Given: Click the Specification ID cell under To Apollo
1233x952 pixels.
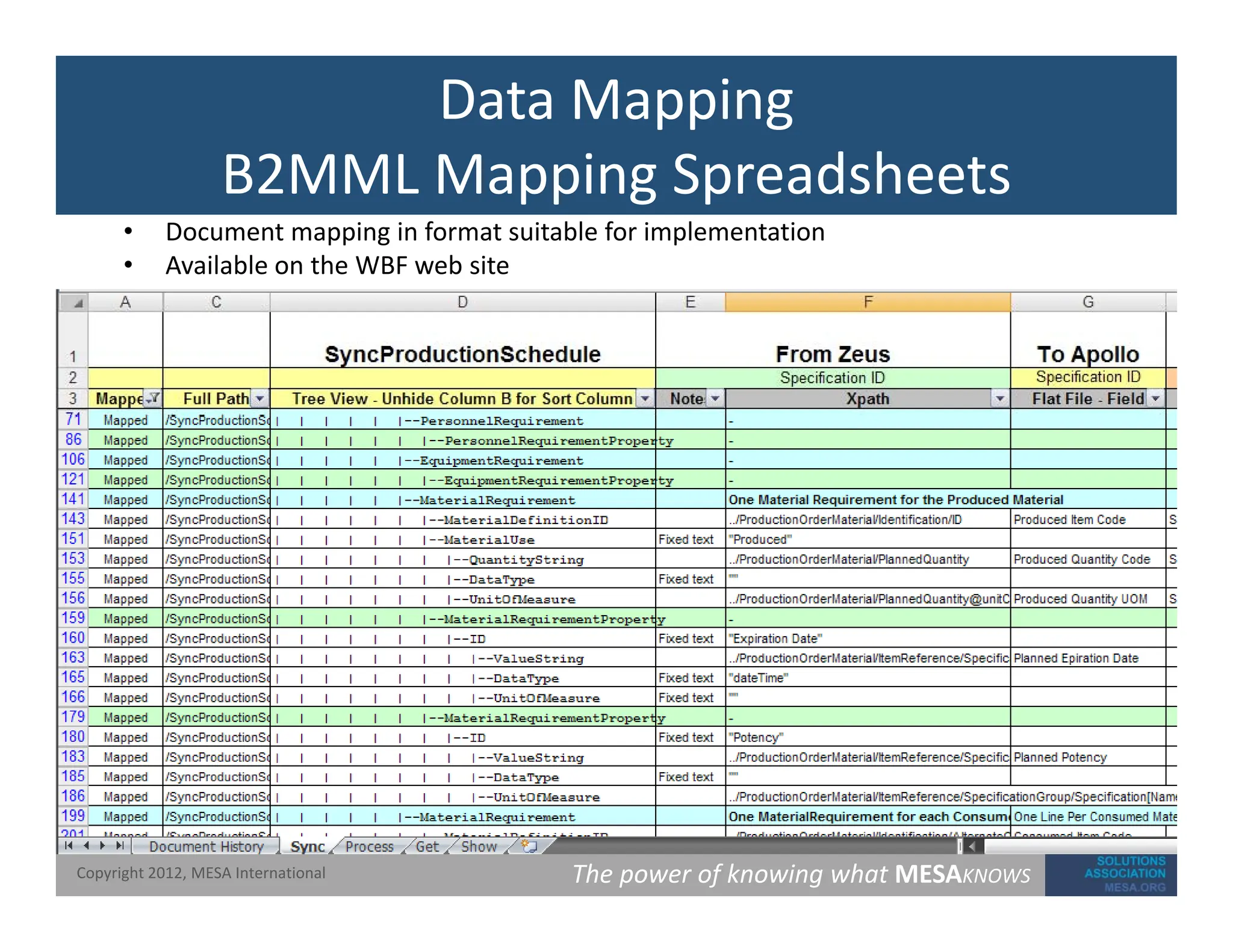Looking at the screenshot, I should [1088, 377].
